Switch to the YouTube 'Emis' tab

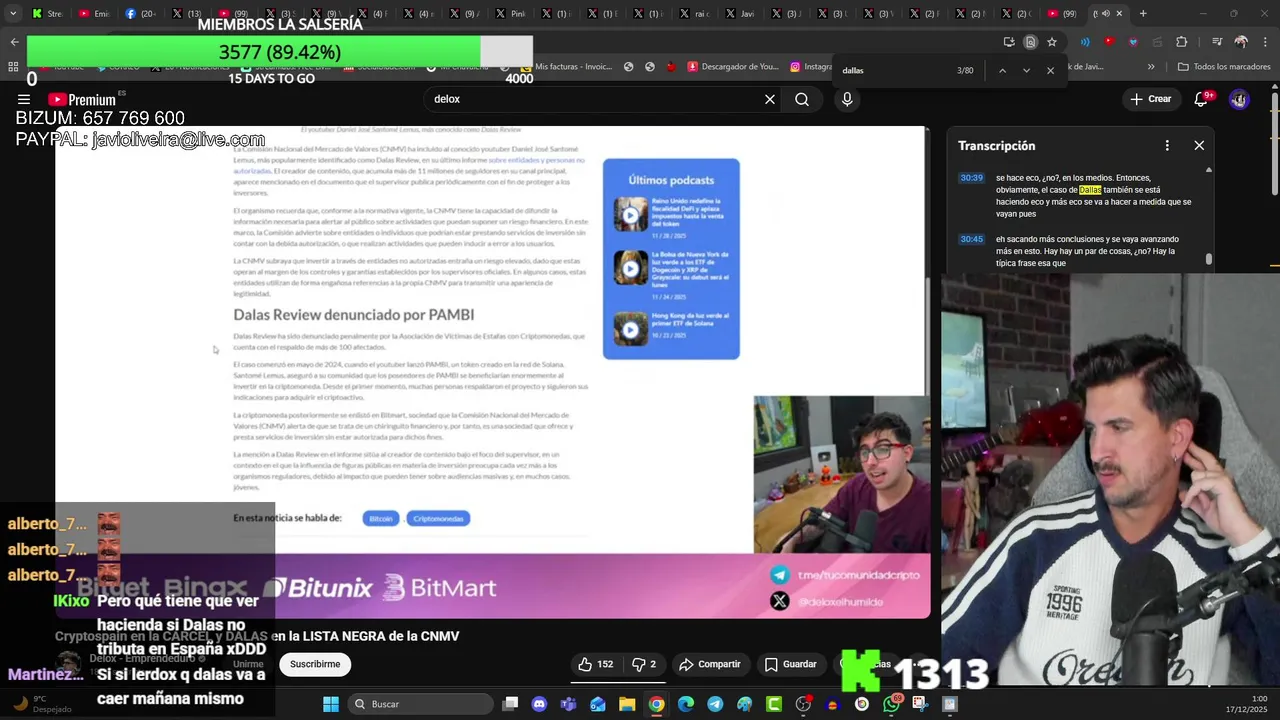click(94, 14)
